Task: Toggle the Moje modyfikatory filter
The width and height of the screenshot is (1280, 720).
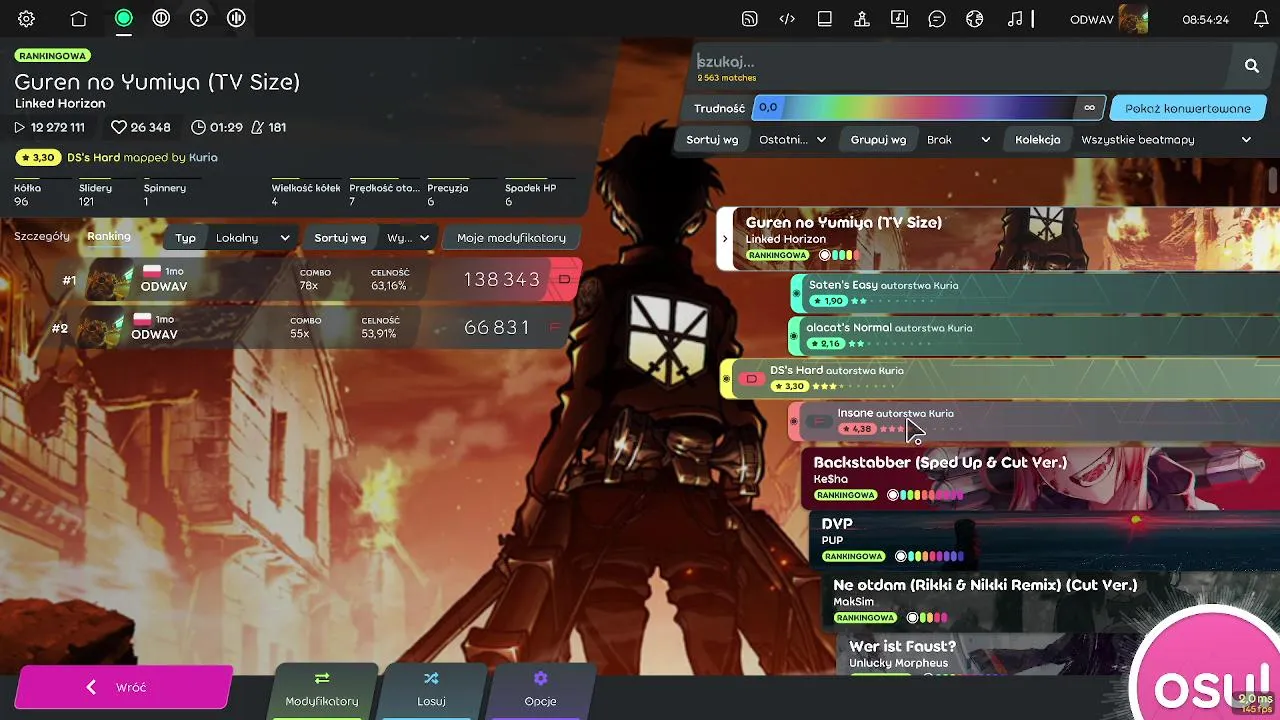Action: pos(511,238)
